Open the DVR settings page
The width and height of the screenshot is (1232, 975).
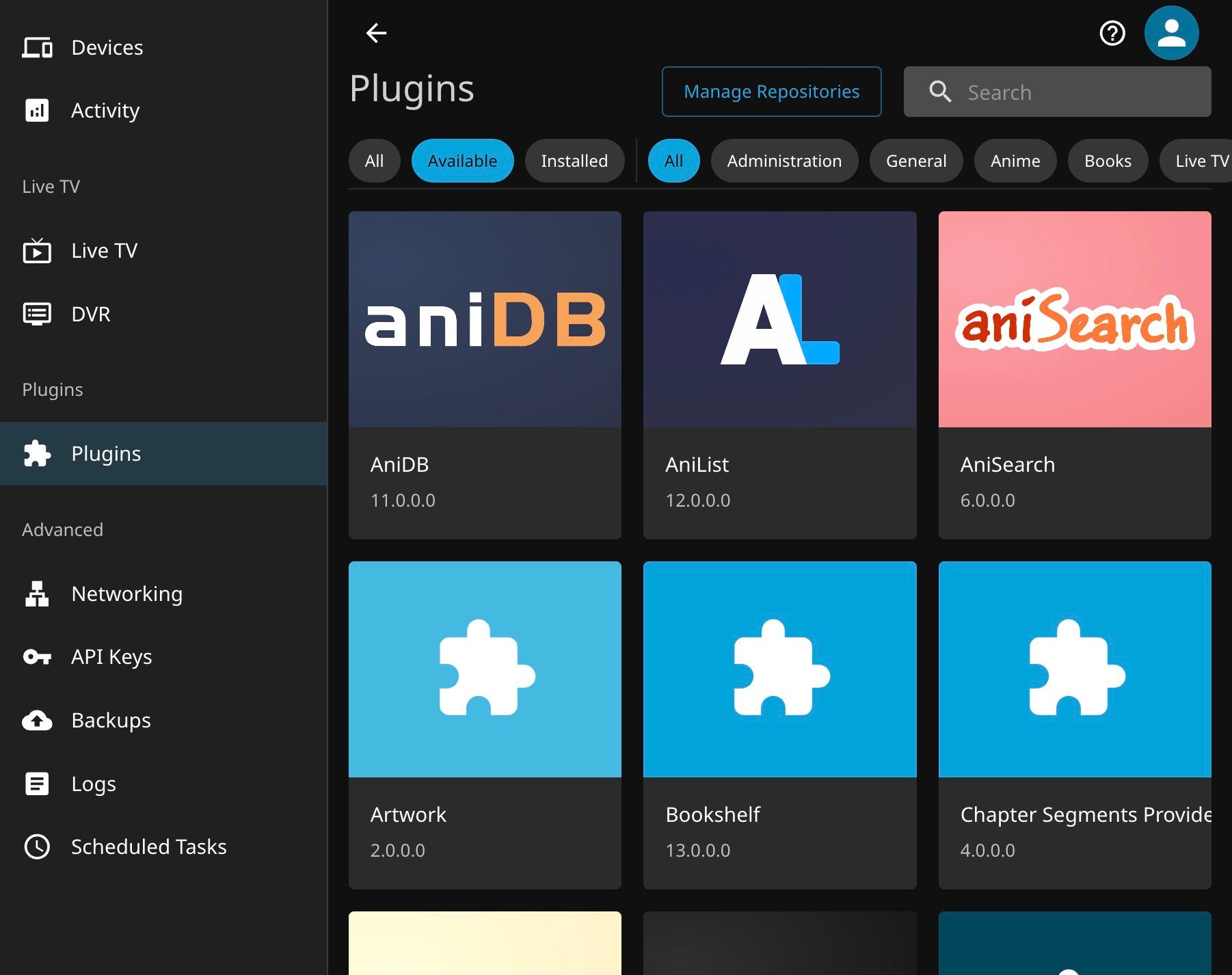163,315
